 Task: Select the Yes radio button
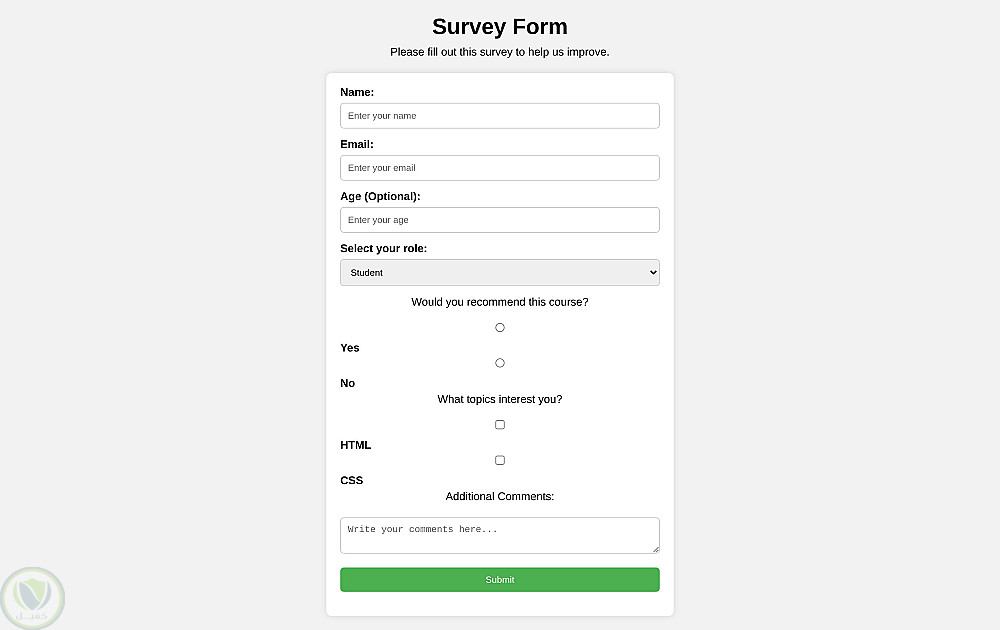click(x=500, y=327)
